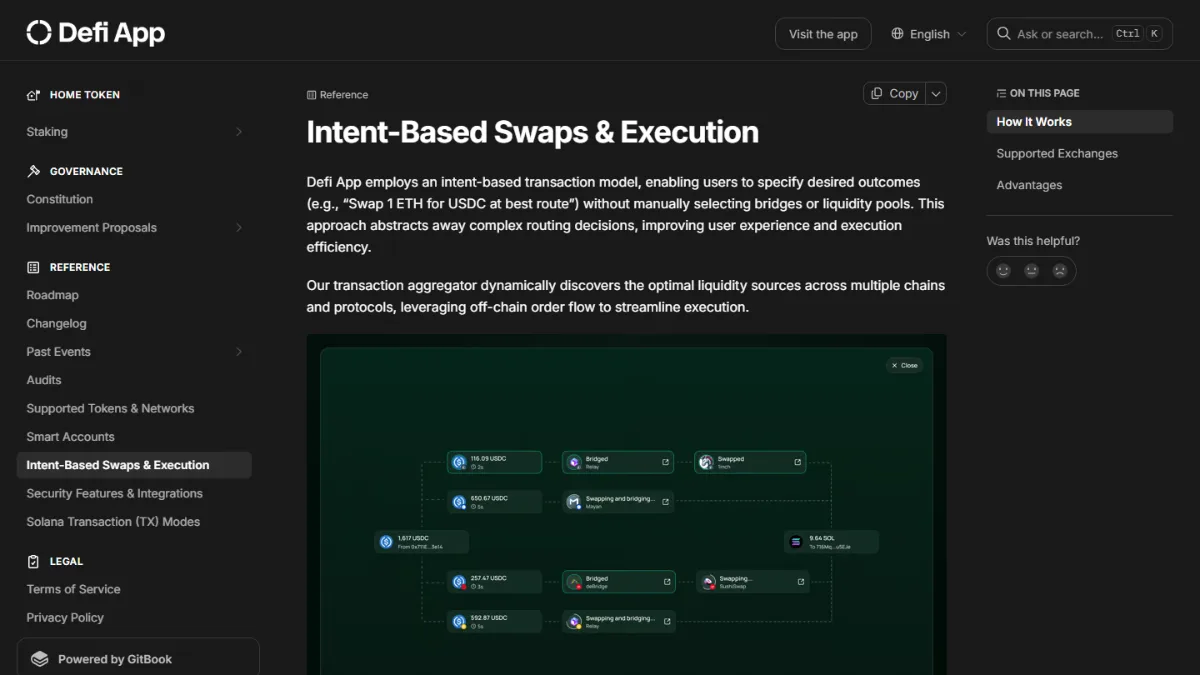Open the dropdown arrow next to Copy
The image size is (1200, 675).
pyautogui.click(x=936, y=93)
